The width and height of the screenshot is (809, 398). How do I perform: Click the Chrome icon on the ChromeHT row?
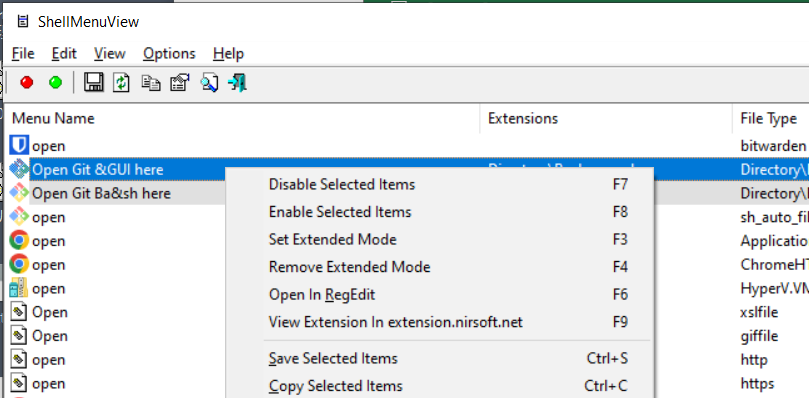pyautogui.click(x=19, y=264)
